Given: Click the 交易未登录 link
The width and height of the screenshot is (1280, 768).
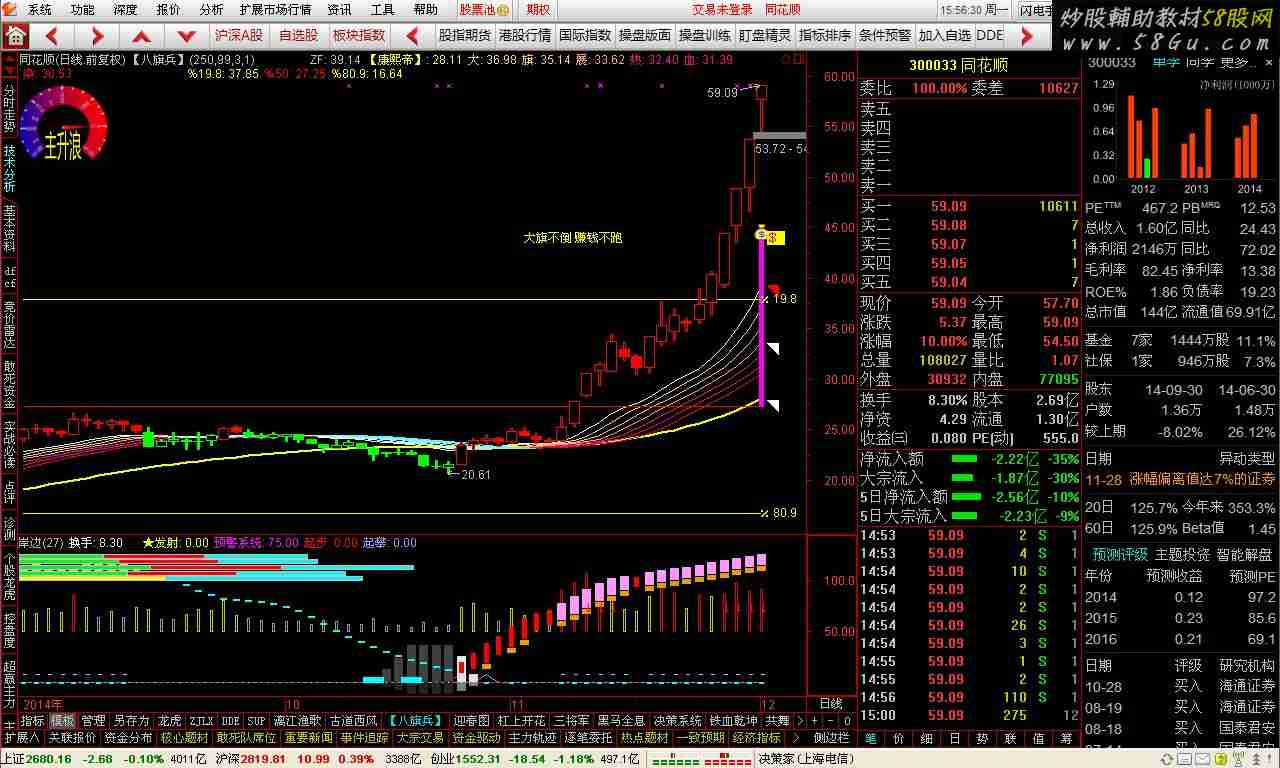Looking at the screenshot, I should coord(722,10).
